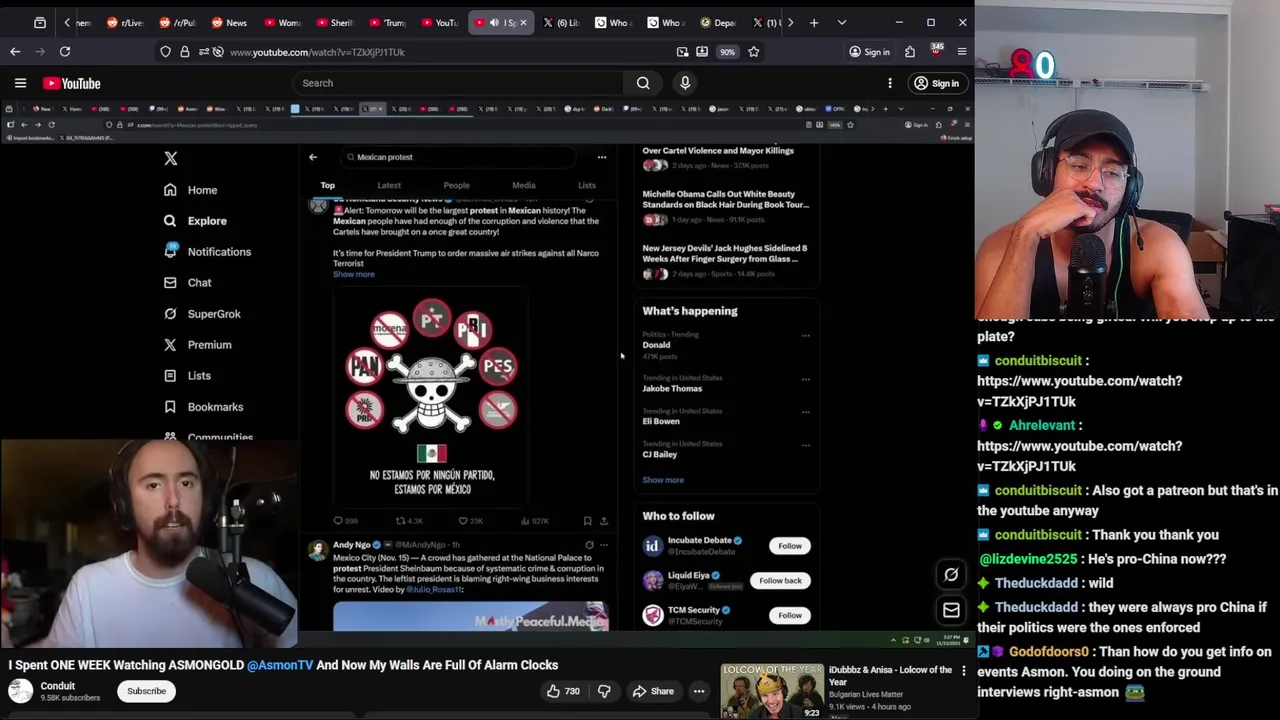Select the Latest tab in X search
This screenshot has height=720, width=1280.
pos(389,185)
